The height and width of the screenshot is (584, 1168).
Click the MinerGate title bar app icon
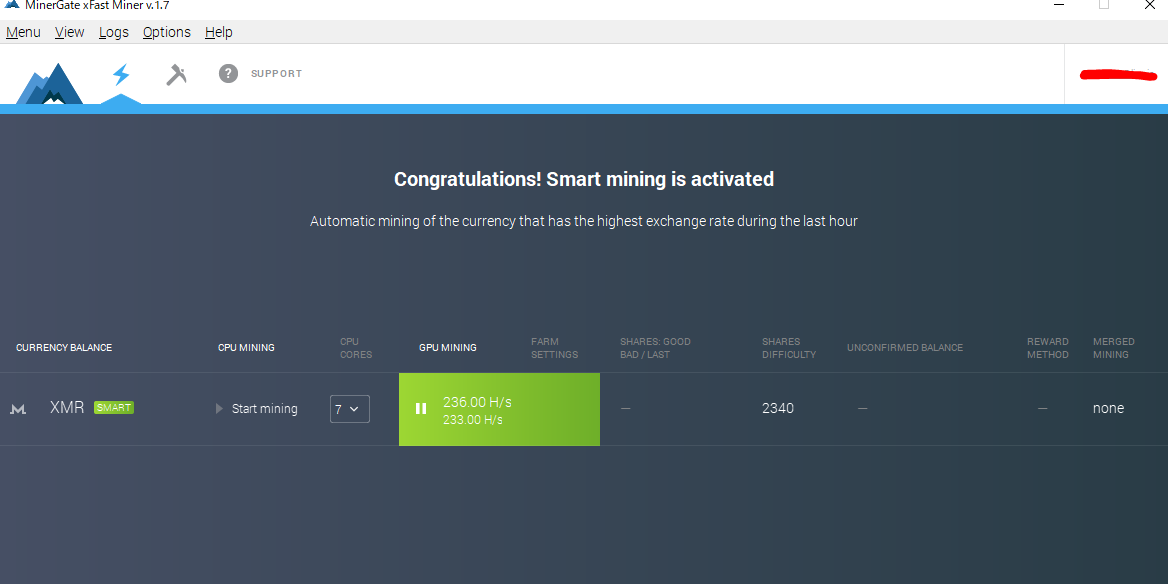click(x=12, y=4)
